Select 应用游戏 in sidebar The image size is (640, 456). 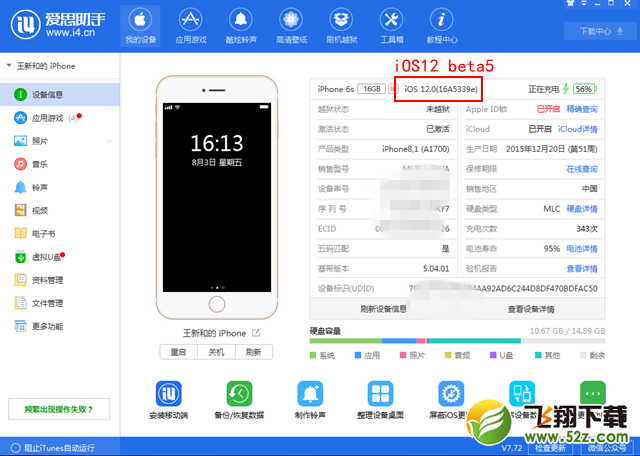(60, 118)
